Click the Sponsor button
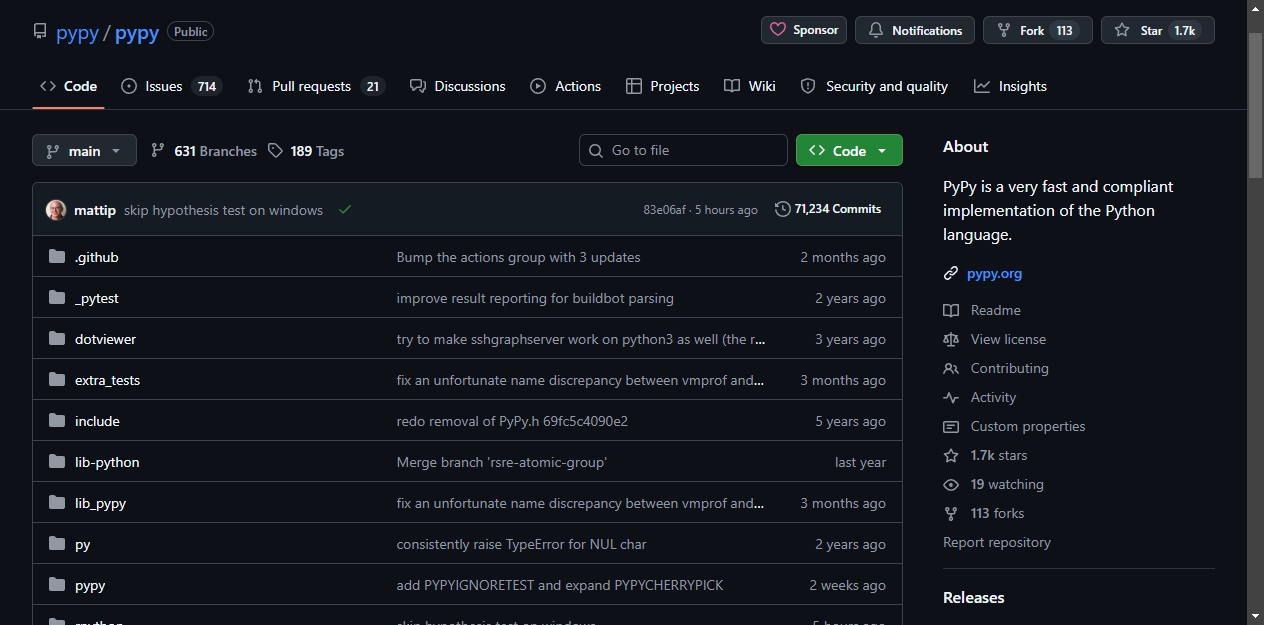This screenshot has height=625, width=1264. click(x=804, y=30)
